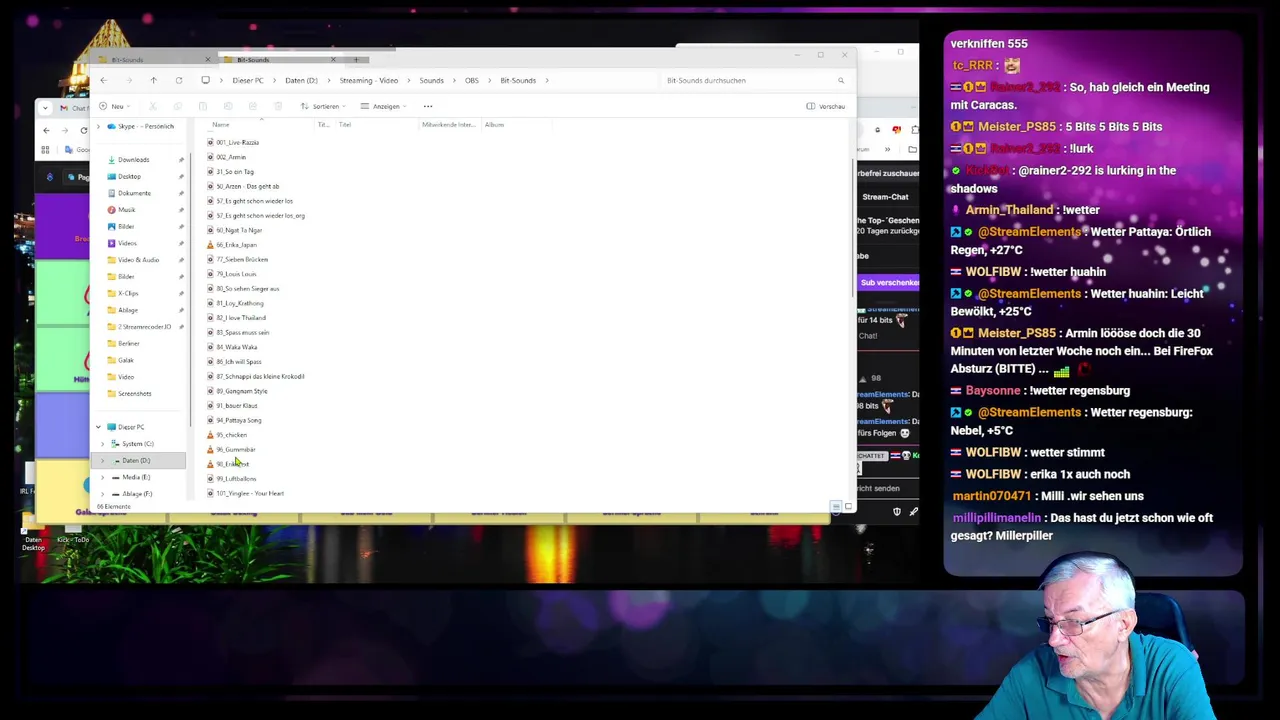1280x720 pixels.
Task: Click the pin icon beside X-Clips
Action: click(x=181, y=293)
